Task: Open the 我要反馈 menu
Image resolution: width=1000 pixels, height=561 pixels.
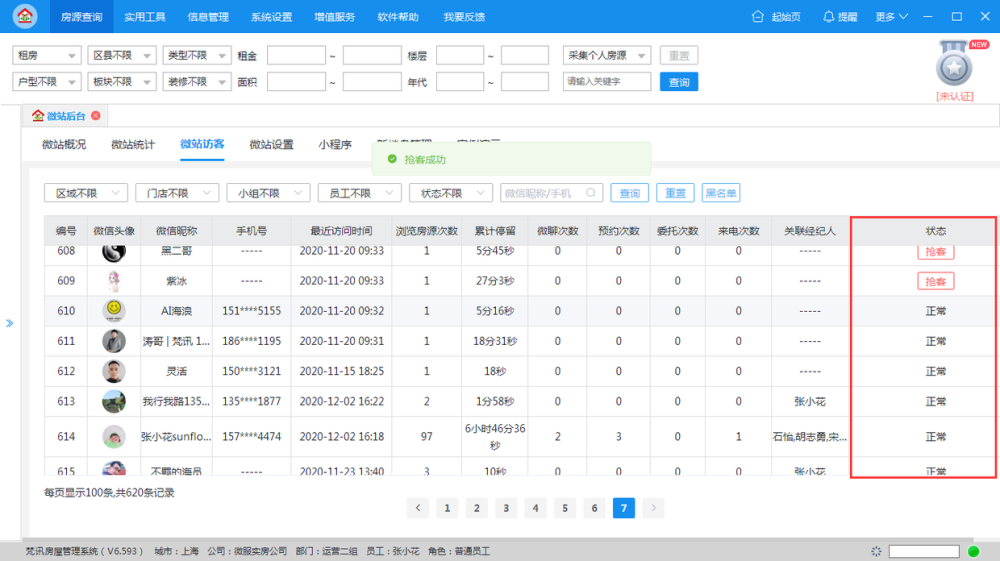Action: click(x=464, y=17)
